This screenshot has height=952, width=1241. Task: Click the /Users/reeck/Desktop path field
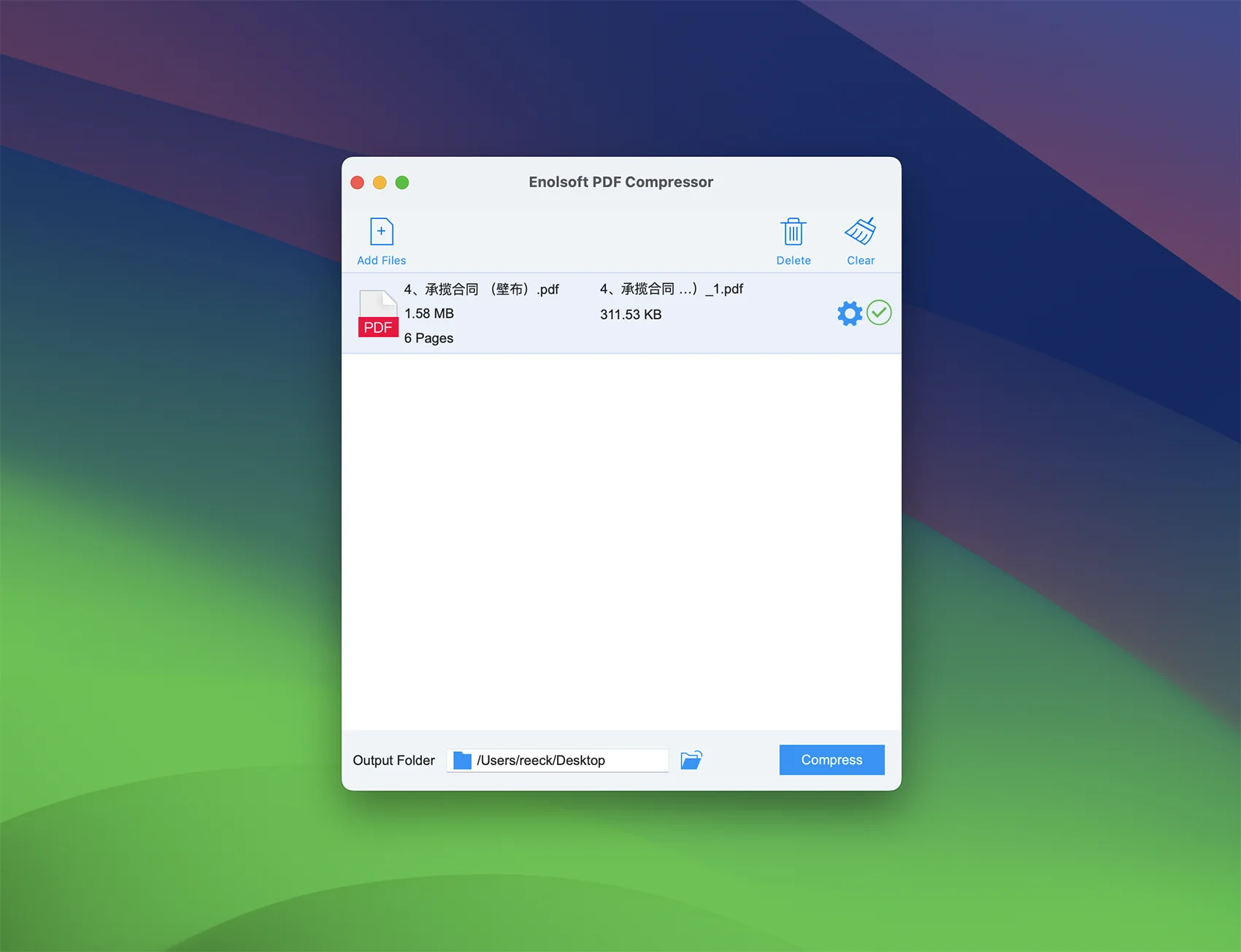558,760
